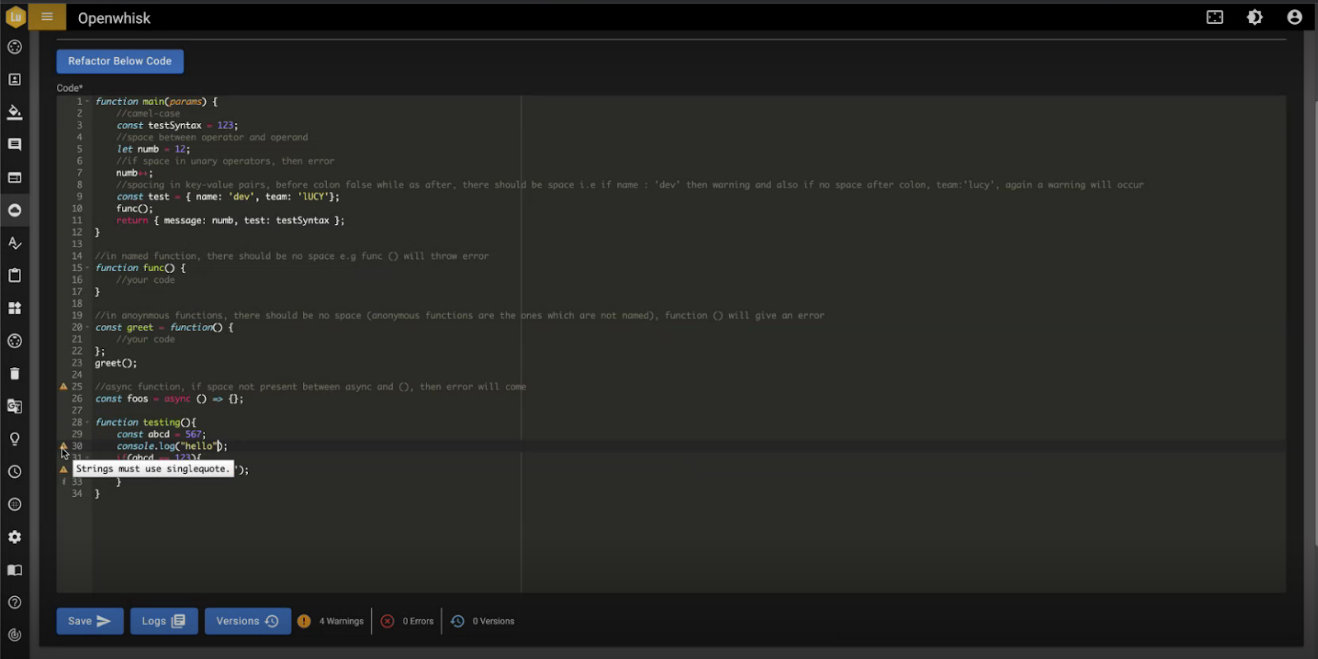Place cursor on 'const testSyntax = 123;' line

(176, 125)
